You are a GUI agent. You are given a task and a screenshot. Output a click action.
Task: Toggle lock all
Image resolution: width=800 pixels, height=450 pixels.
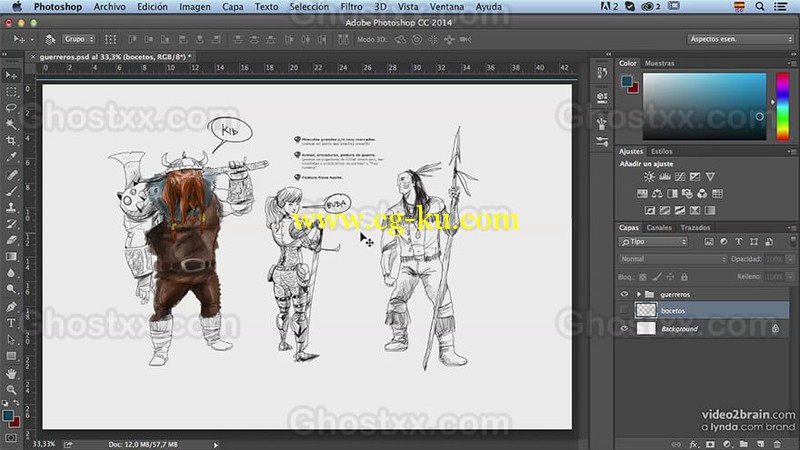pos(684,277)
